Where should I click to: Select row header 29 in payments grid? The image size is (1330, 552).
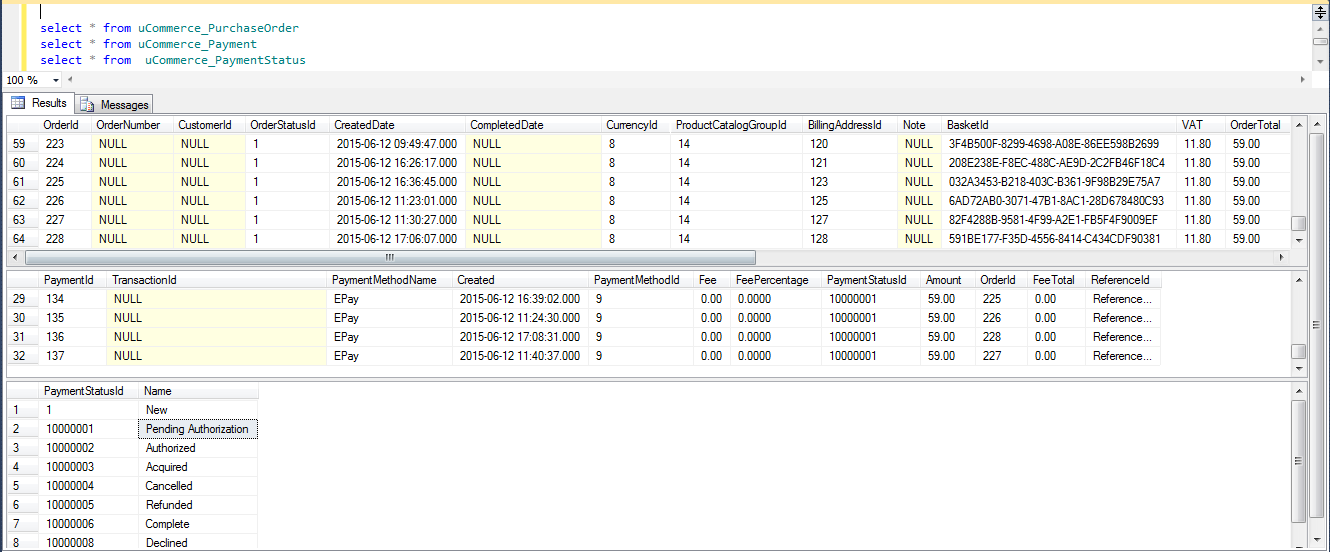(22, 299)
